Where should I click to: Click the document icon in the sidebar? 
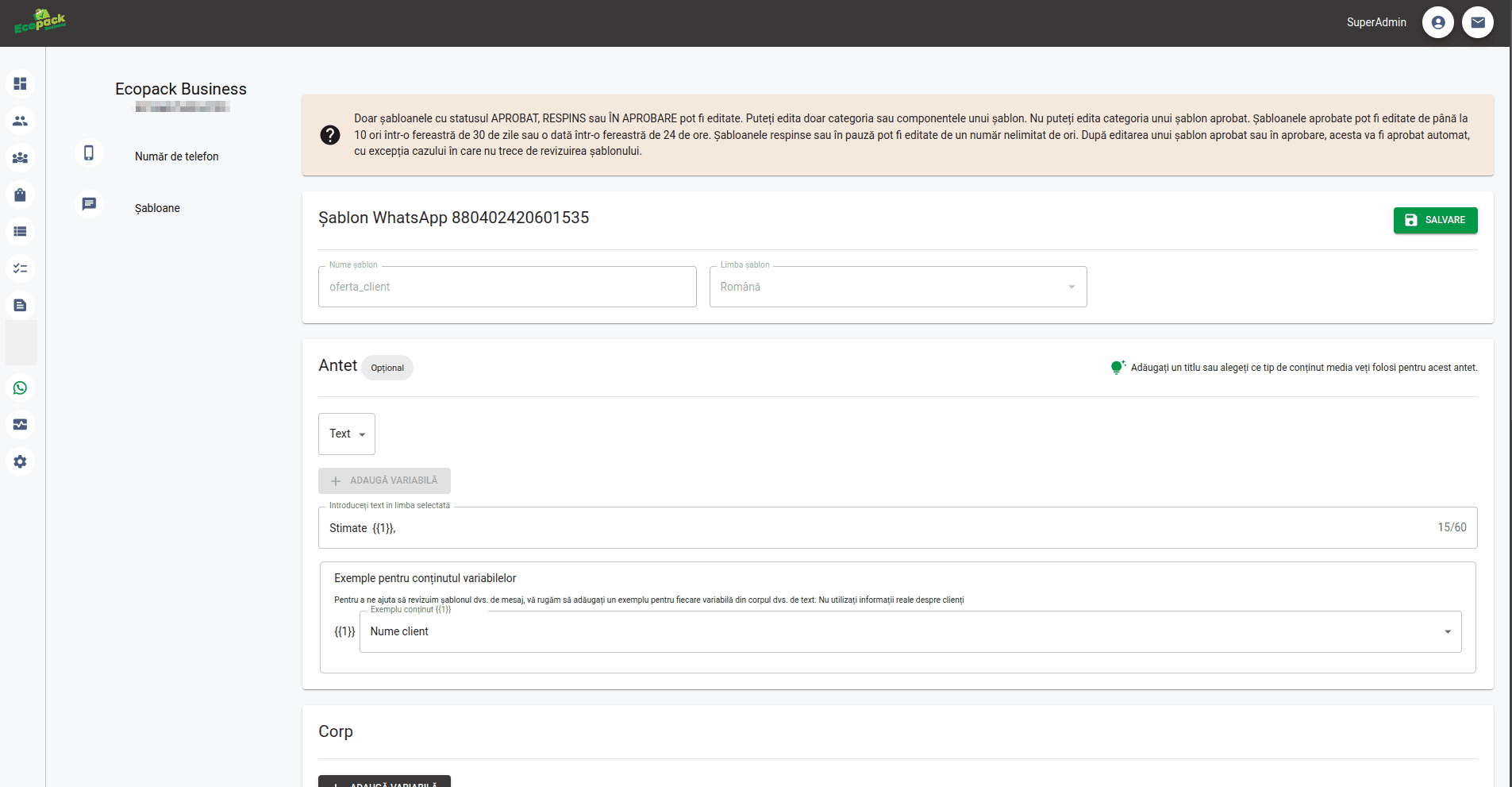20,305
